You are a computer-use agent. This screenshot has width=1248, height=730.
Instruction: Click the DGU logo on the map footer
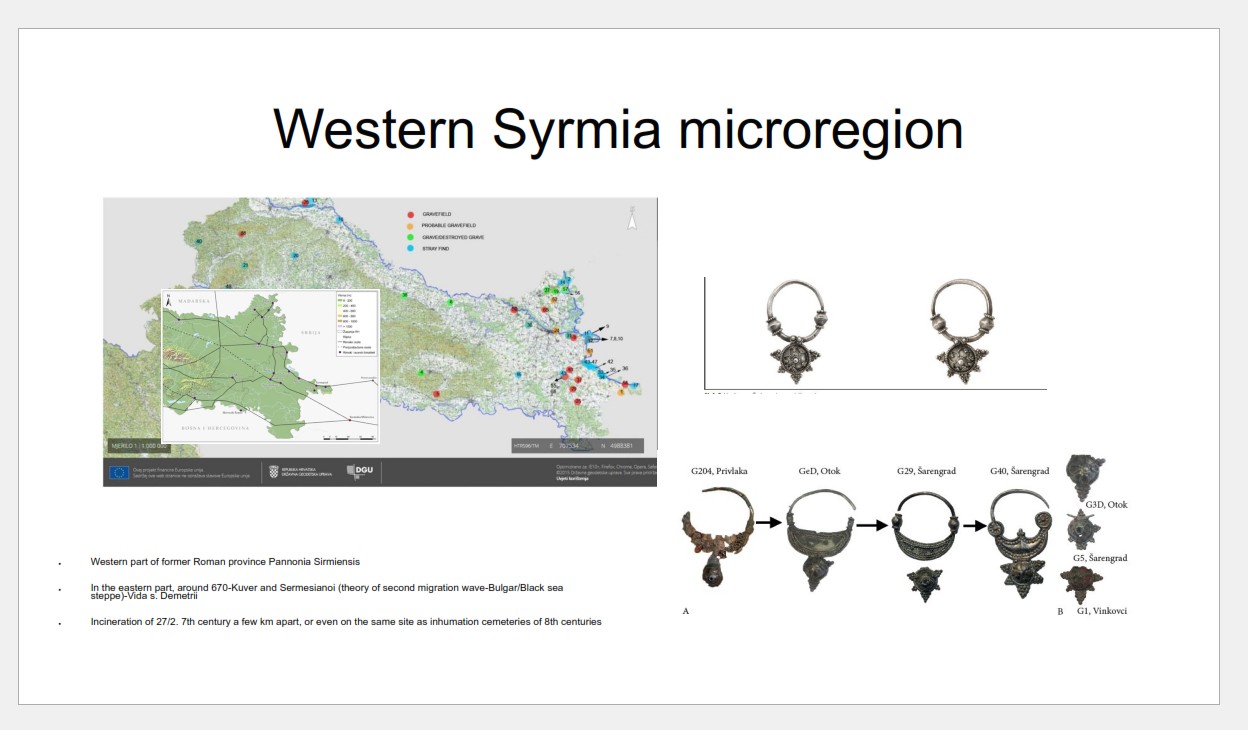click(x=359, y=472)
